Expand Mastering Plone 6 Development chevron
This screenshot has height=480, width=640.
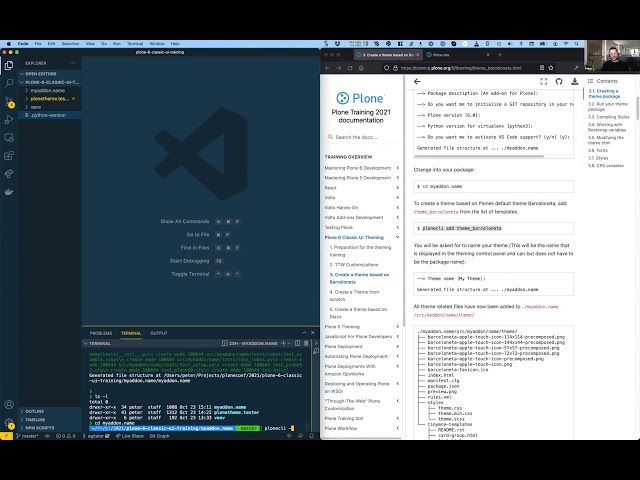pyautogui.click(x=398, y=168)
